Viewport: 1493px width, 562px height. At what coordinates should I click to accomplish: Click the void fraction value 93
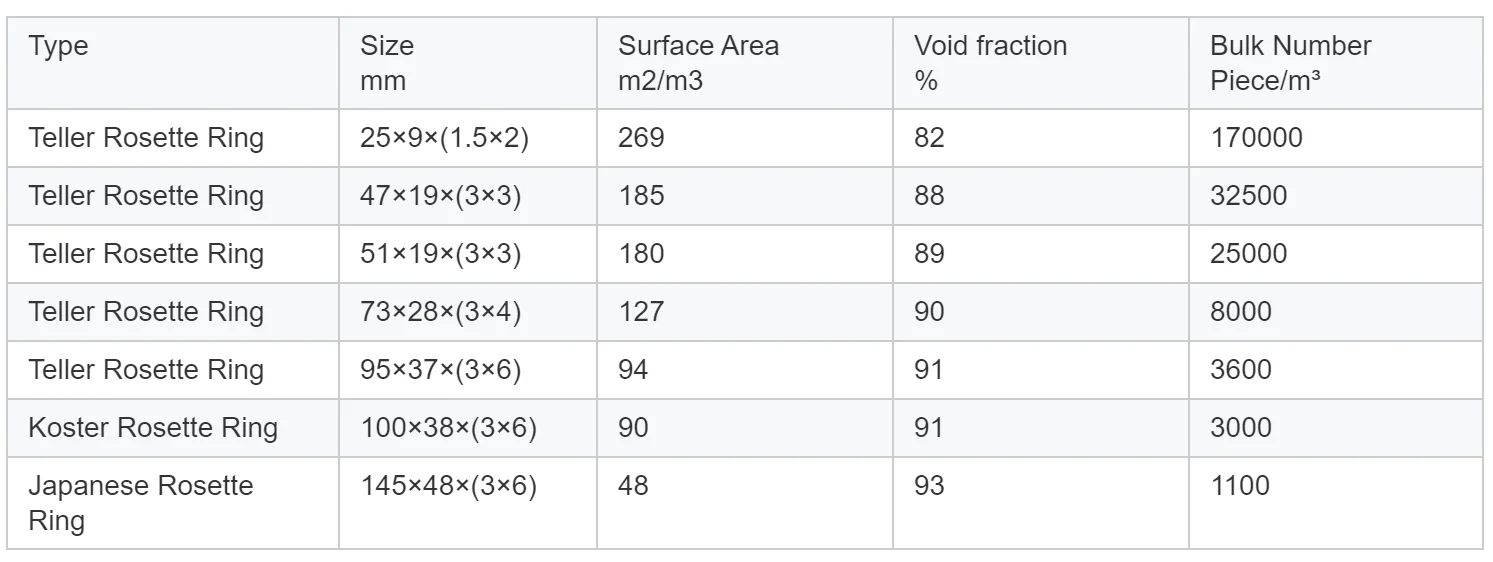point(929,486)
